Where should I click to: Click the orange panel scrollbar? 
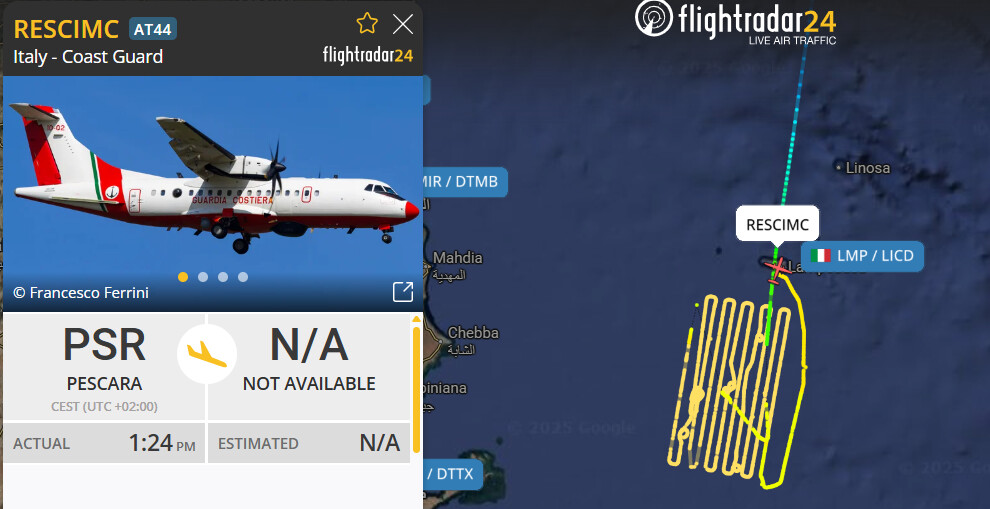[x=416, y=386]
